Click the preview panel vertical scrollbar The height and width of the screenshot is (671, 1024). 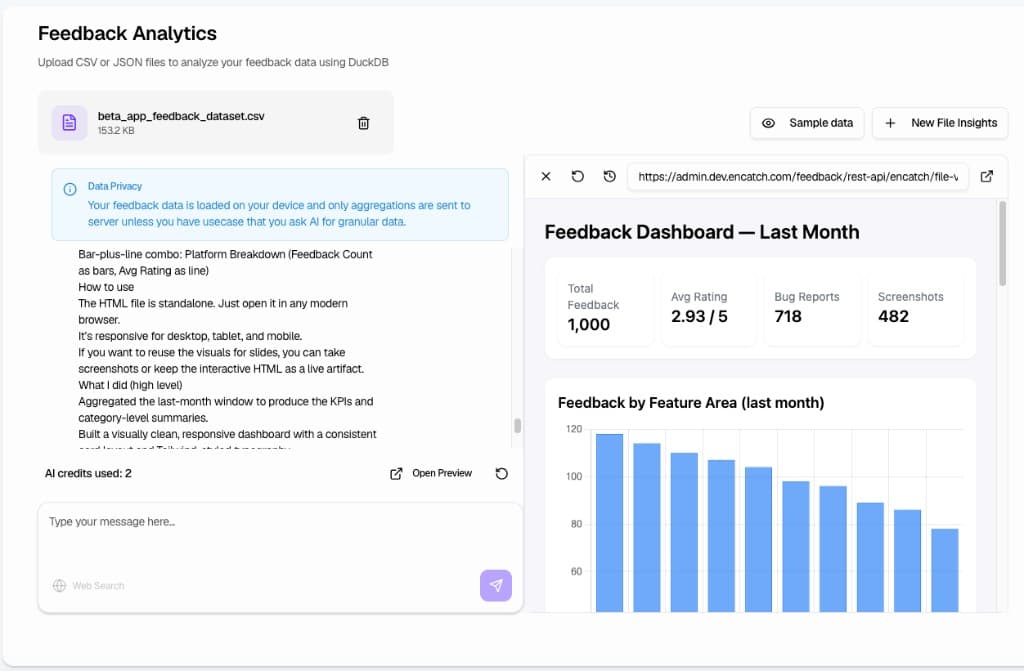pos(1002,243)
